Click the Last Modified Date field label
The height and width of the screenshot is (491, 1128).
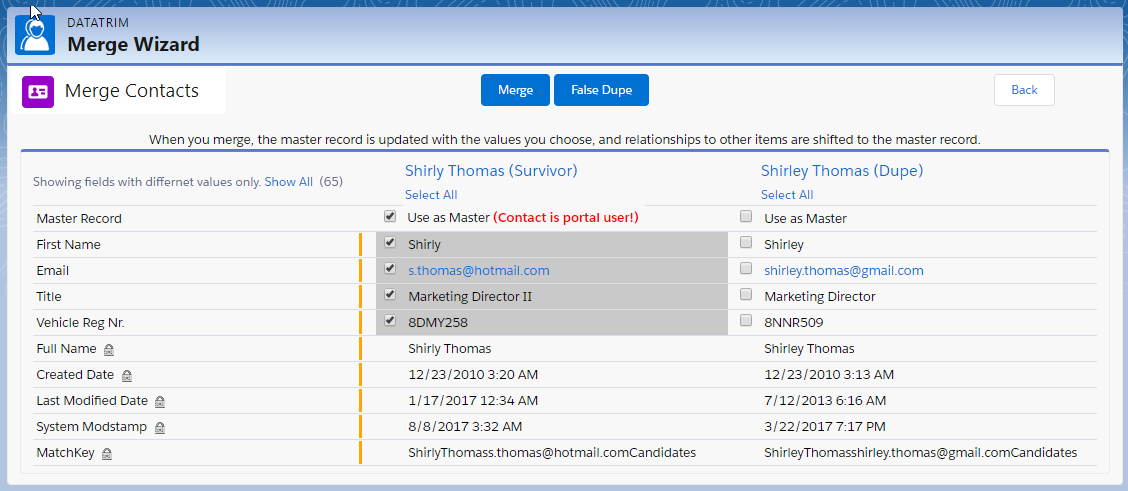92,400
